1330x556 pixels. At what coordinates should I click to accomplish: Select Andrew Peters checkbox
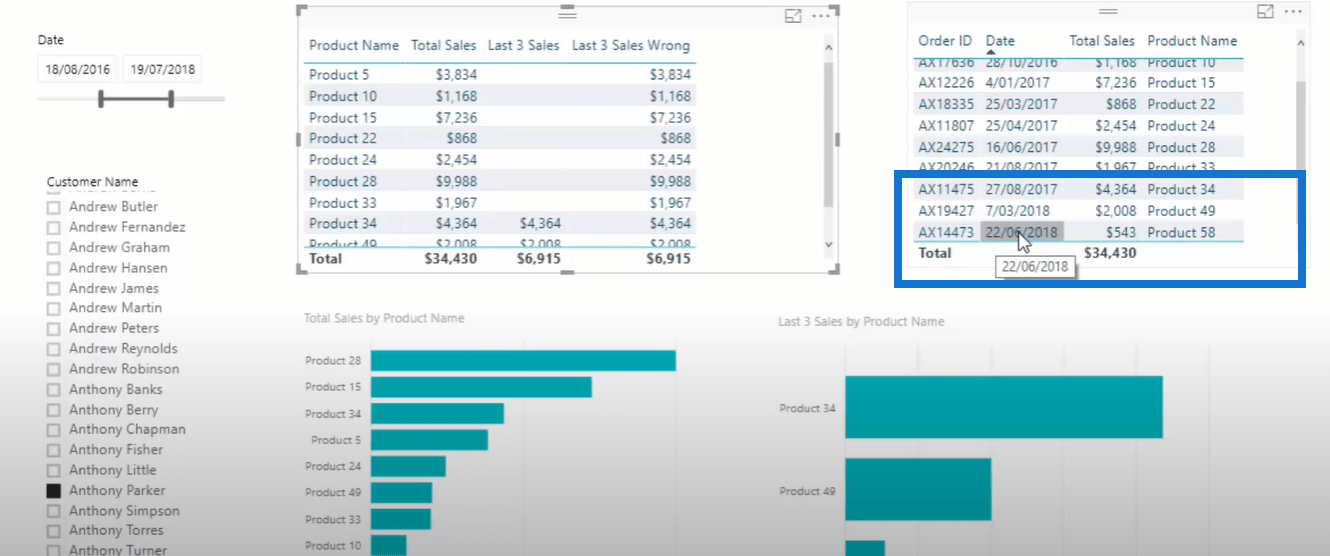pyautogui.click(x=53, y=328)
